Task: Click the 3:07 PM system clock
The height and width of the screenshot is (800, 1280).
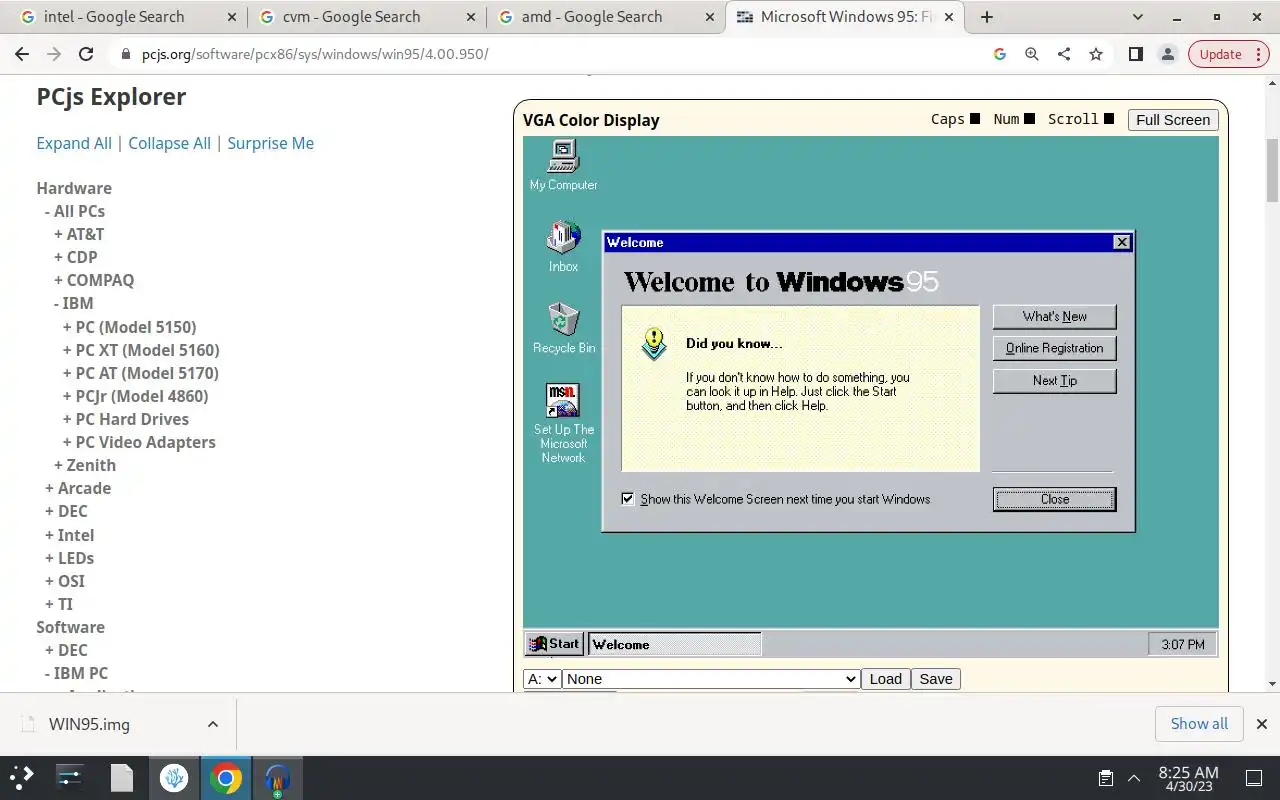Action: pos(1183,644)
